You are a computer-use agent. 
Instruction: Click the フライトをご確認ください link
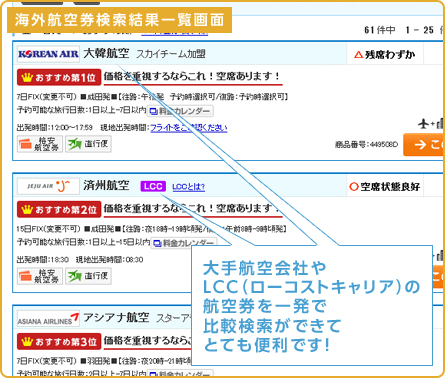[x=189, y=128]
